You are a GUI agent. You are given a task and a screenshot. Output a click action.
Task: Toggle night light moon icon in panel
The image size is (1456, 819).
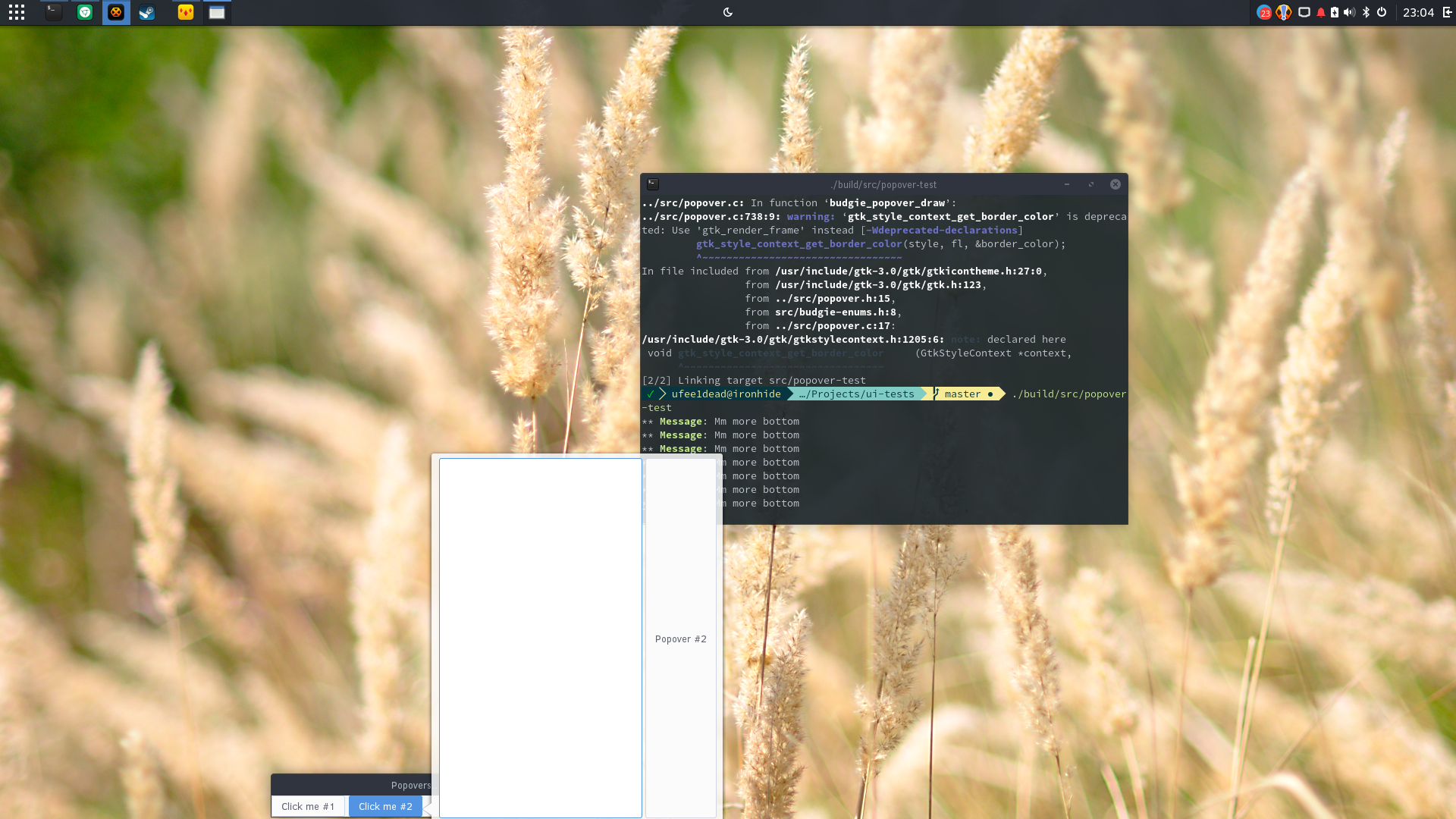coord(728,12)
